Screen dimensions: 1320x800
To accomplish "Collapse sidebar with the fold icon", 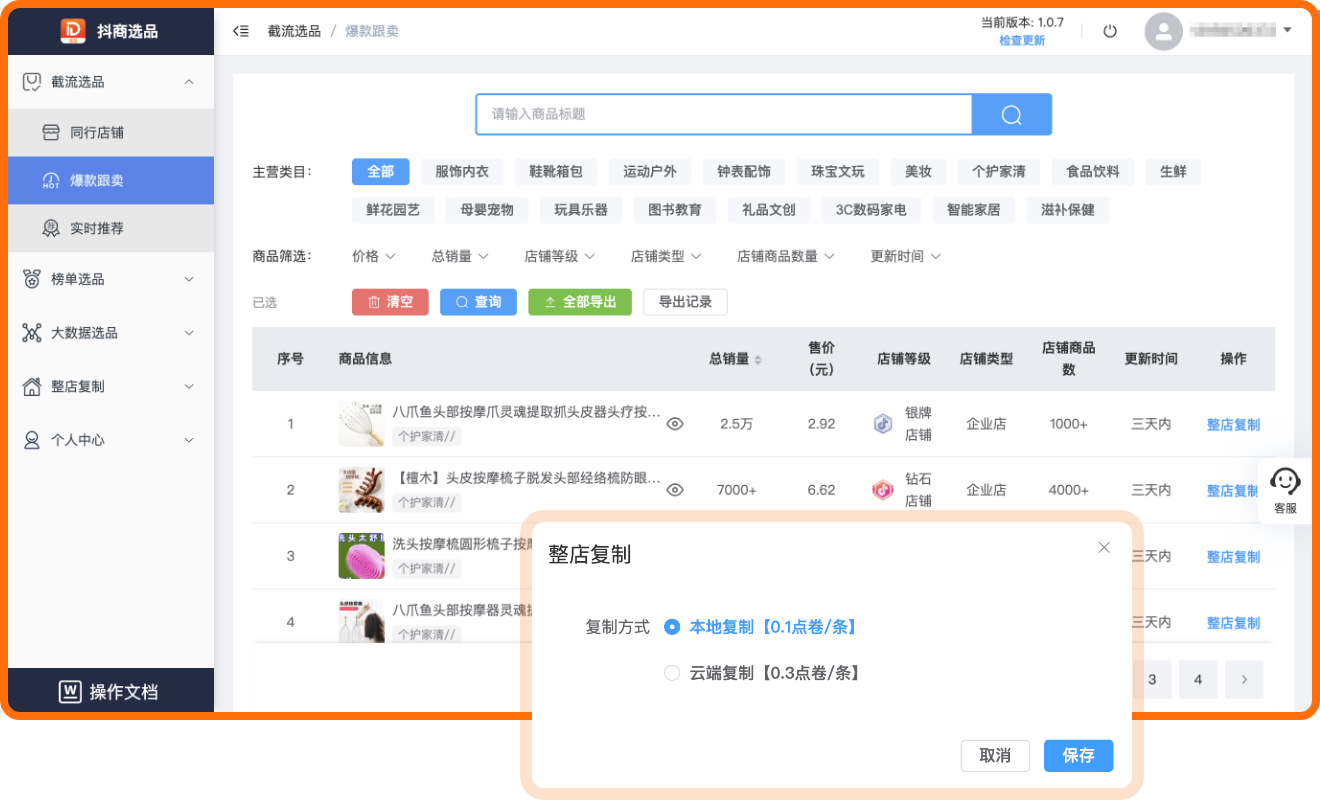I will [x=241, y=31].
